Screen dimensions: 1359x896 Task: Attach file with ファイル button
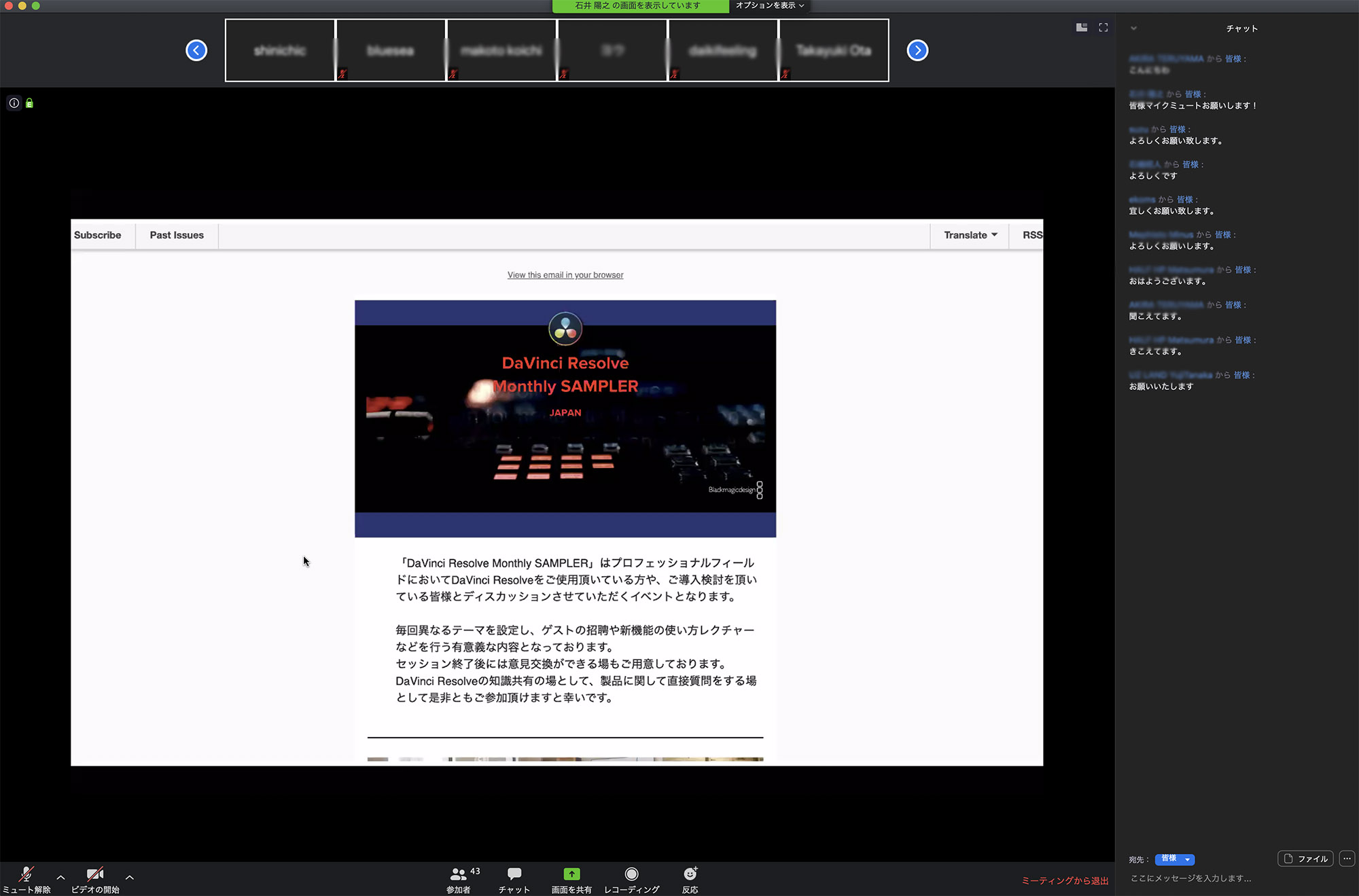1305,859
